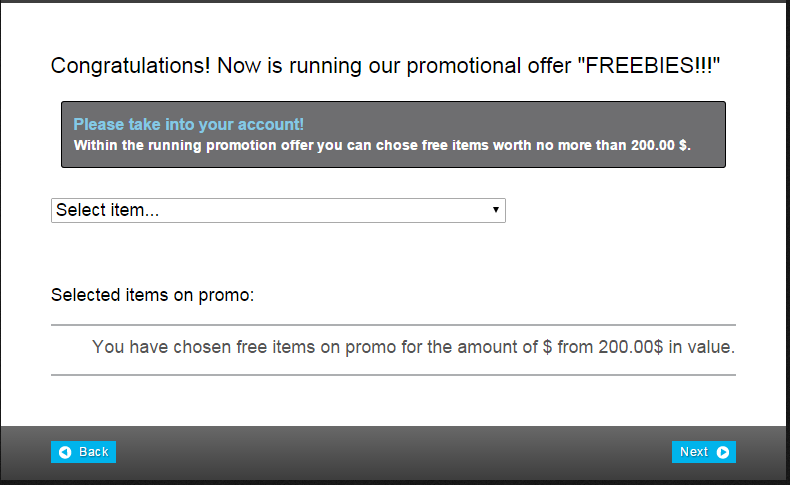Click the divider line above the summary
Screen dimensions: 790x485
[x=393, y=325]
